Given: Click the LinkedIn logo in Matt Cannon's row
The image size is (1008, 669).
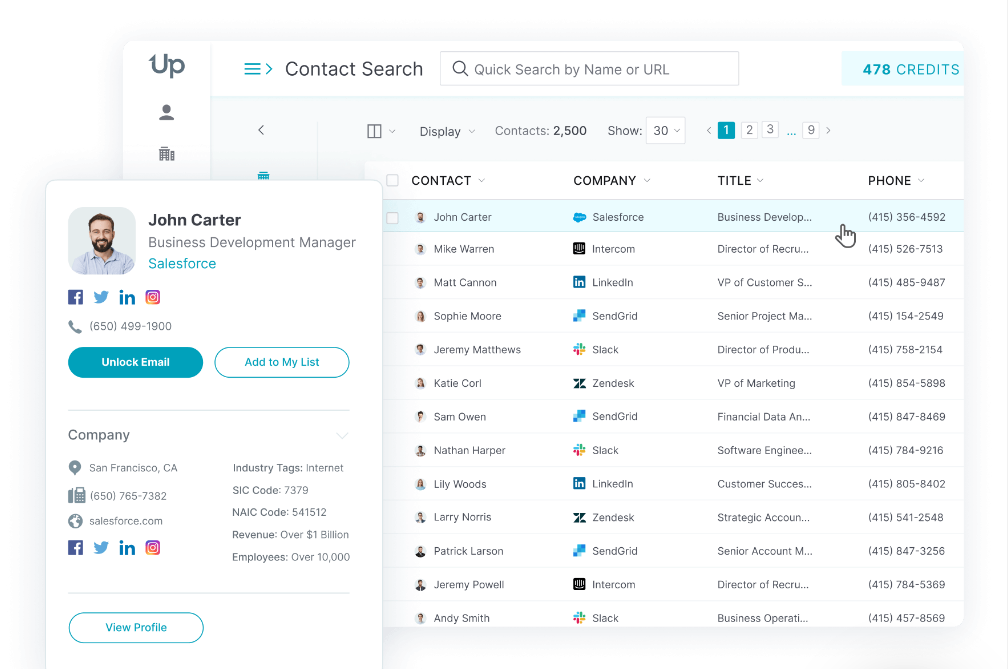Looking at the screenshot, I should click(x=579, y=282).
